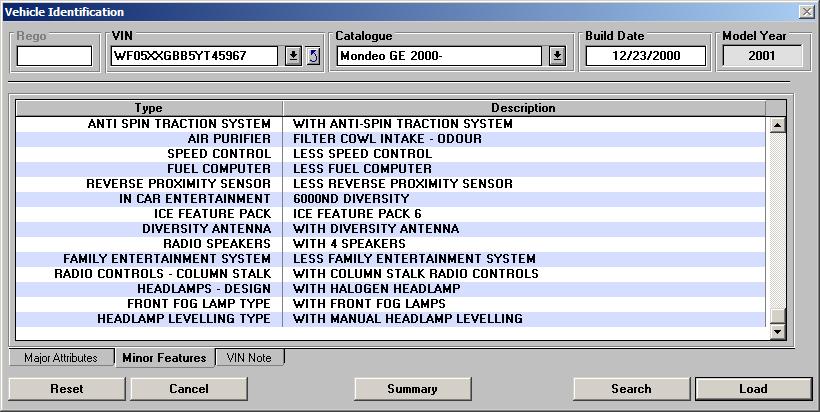
Task: Focus the Build Date field
Action: [x=645, y=56]
